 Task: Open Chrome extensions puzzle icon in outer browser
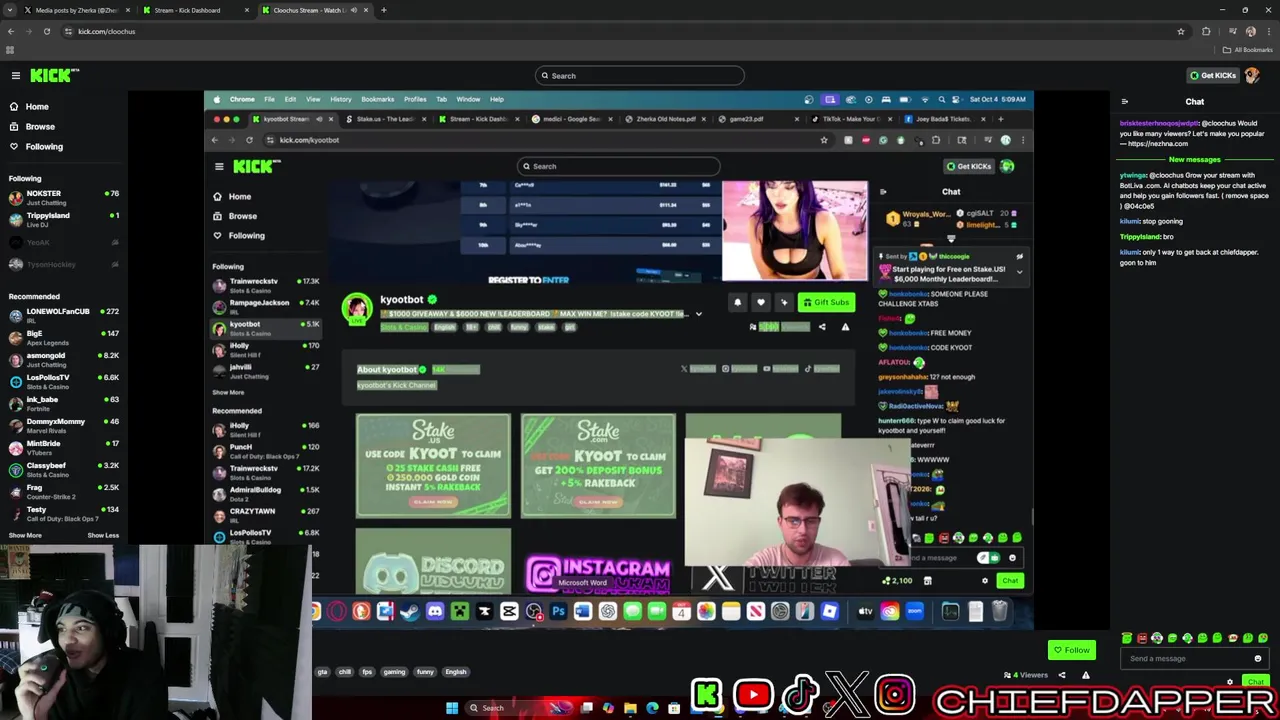click(1206, 31)
